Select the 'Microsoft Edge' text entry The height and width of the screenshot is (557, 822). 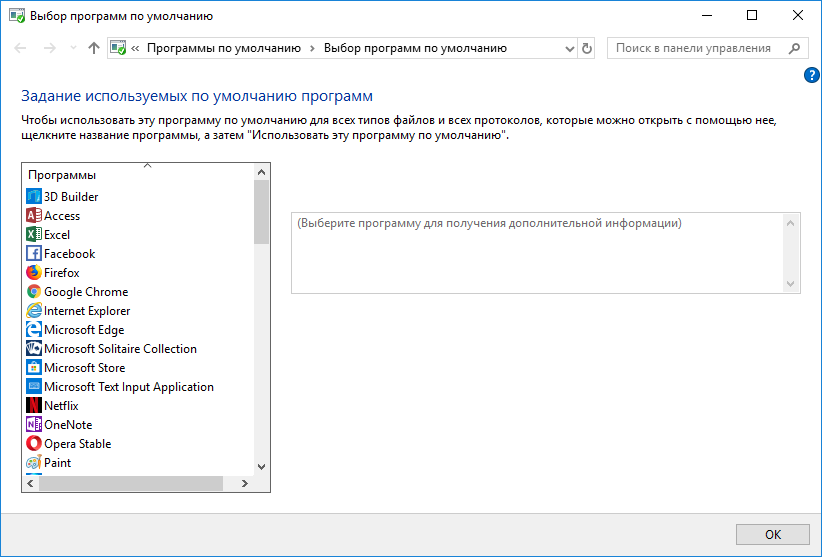[84, 330]
